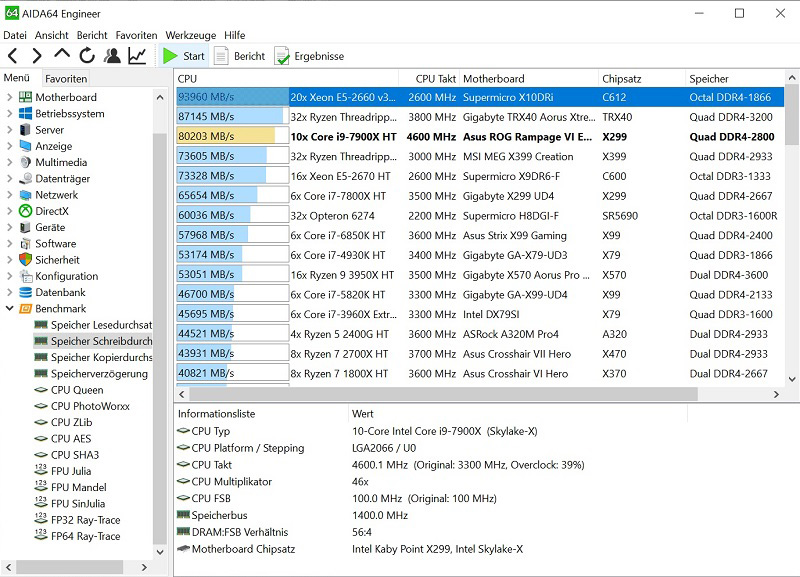Click the refresh toolbar icon
This screenshot has width=800, height=577.
point(87,56)
